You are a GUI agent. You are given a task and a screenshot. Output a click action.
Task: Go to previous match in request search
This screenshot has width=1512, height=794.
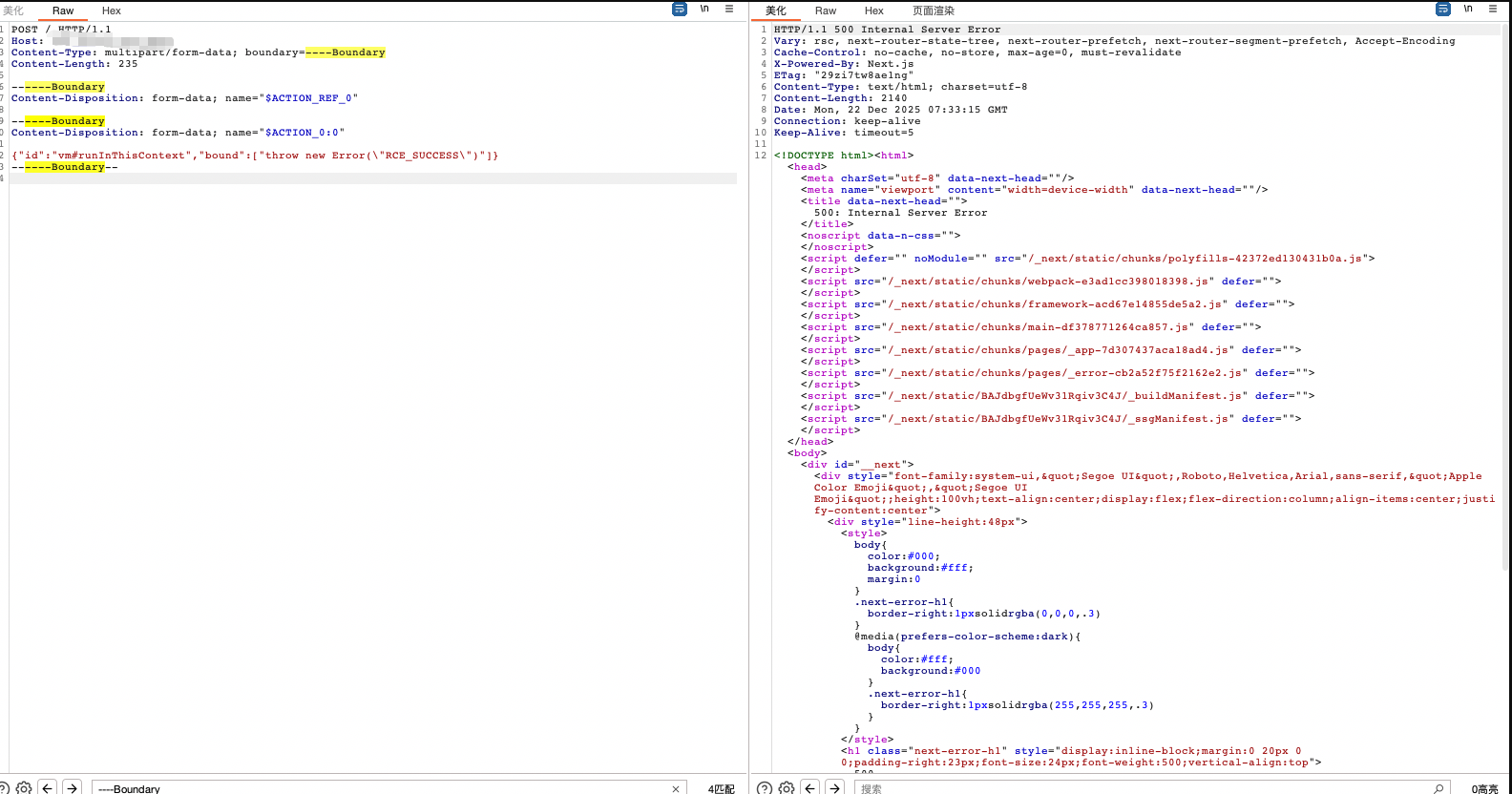tap(48, 788)
